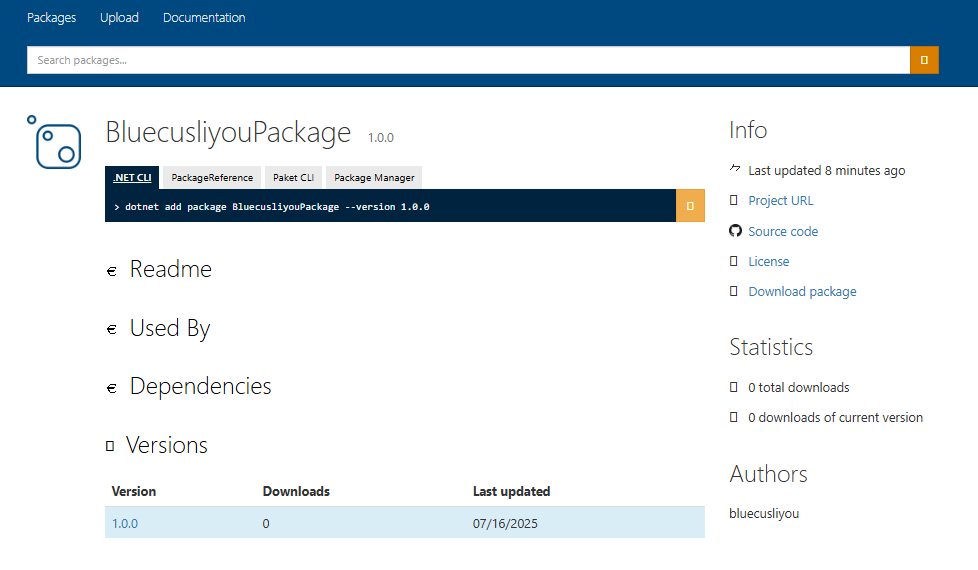The height and width of the screenshot is (570, 978).
Task: Click the icon beside 0 total downloads
Action: point(734,387)
